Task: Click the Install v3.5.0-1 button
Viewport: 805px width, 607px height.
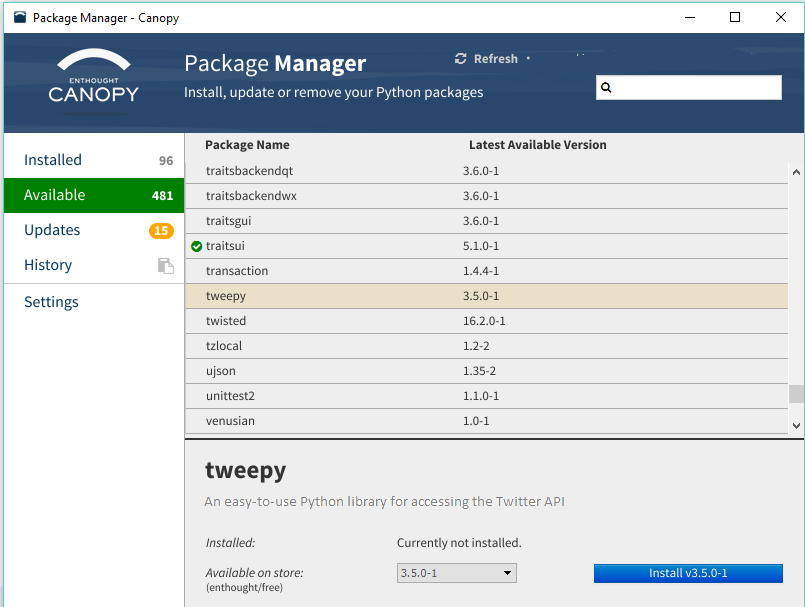Action: 688,573
